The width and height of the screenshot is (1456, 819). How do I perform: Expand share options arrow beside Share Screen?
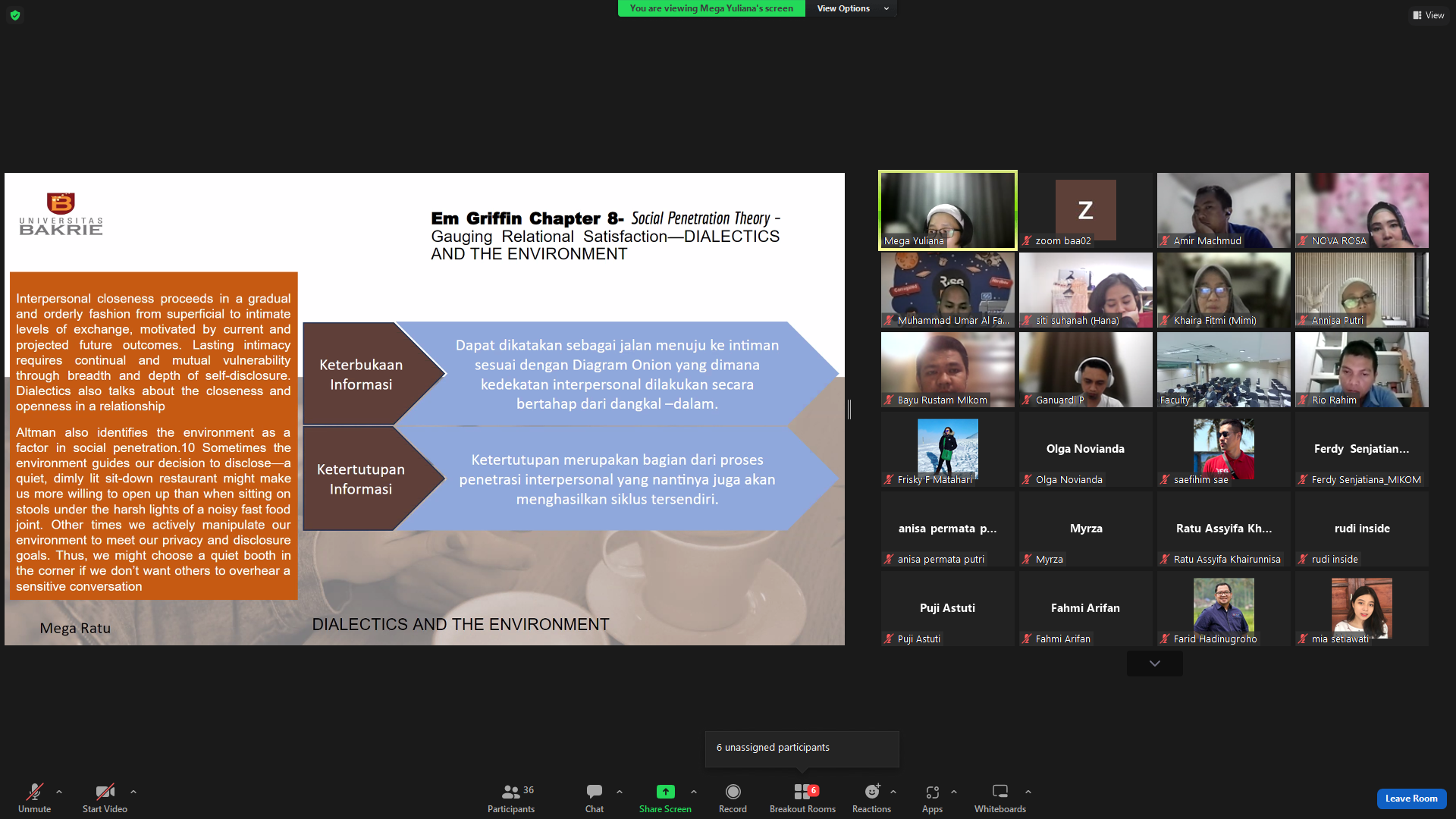tap(694, 792)
